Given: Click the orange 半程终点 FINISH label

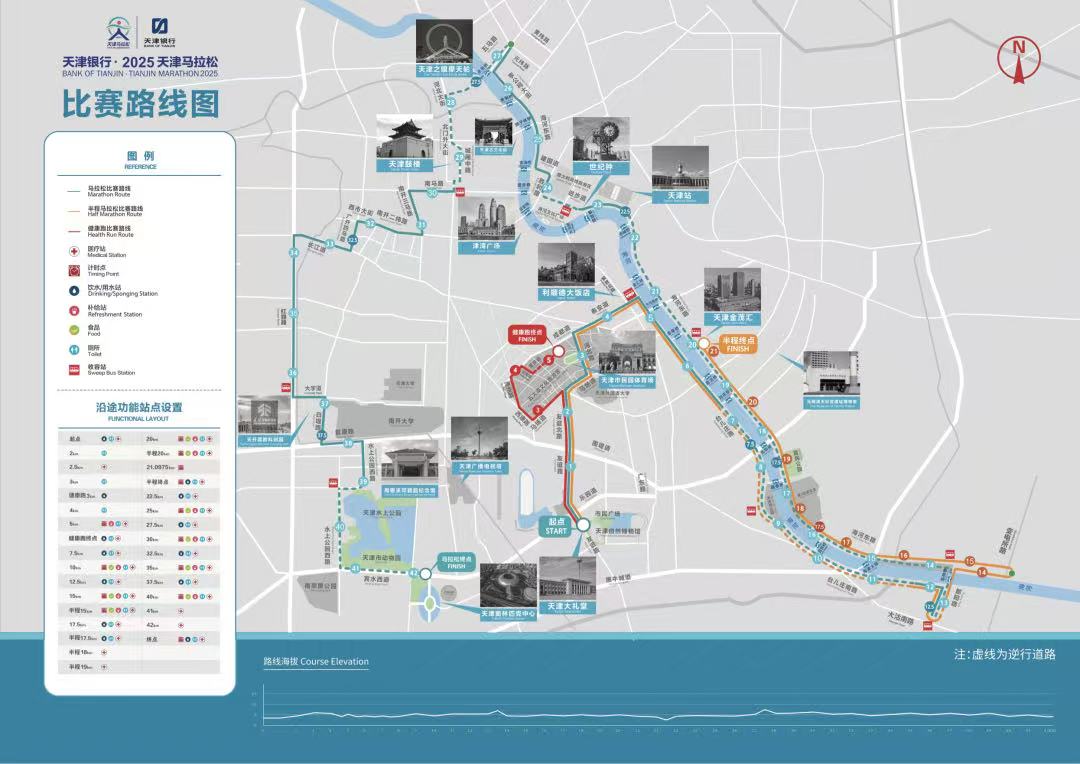Looking at the screenshot, I should click(x=738, y=344).
